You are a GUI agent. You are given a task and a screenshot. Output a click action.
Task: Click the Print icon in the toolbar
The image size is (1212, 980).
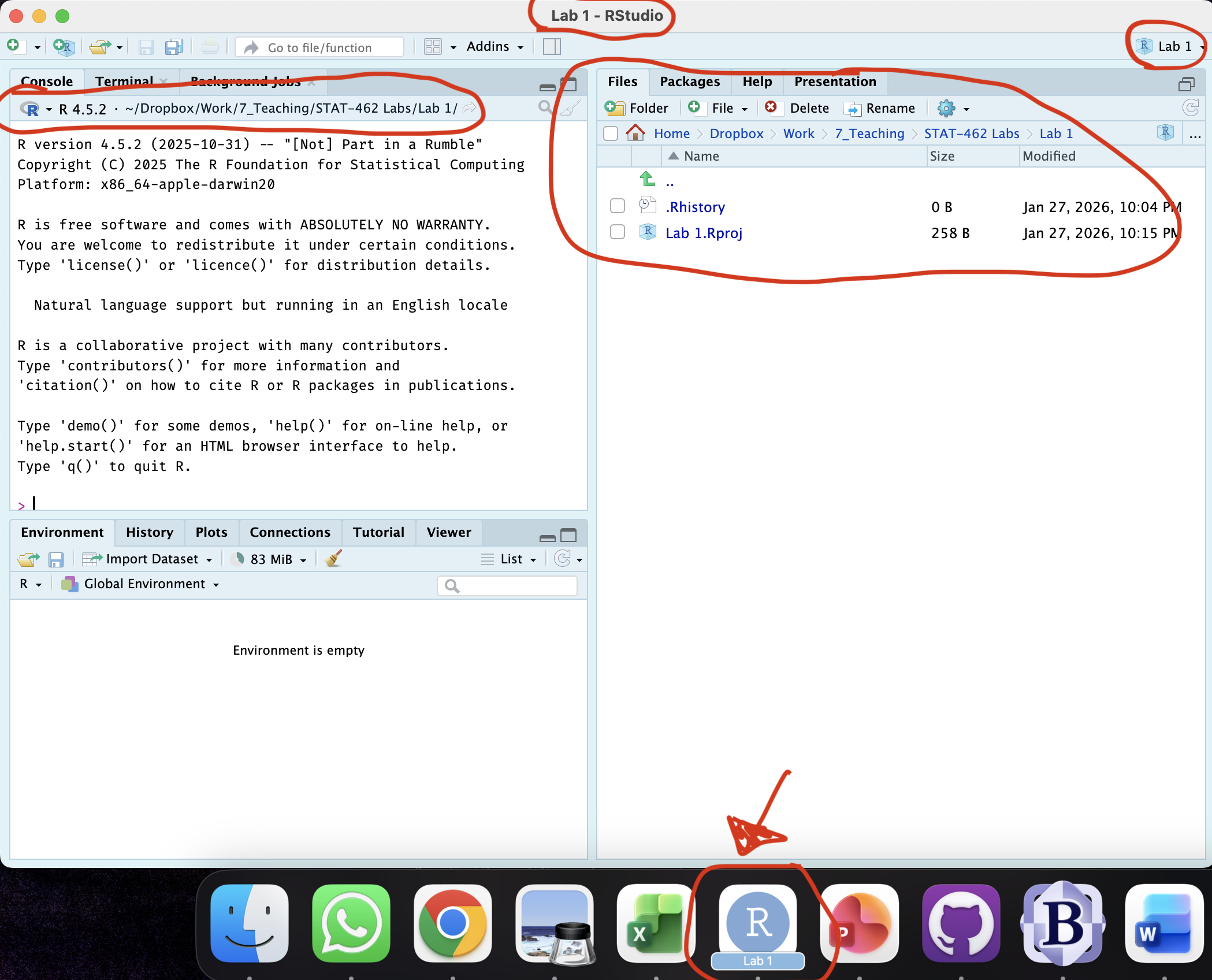point(210,47)
